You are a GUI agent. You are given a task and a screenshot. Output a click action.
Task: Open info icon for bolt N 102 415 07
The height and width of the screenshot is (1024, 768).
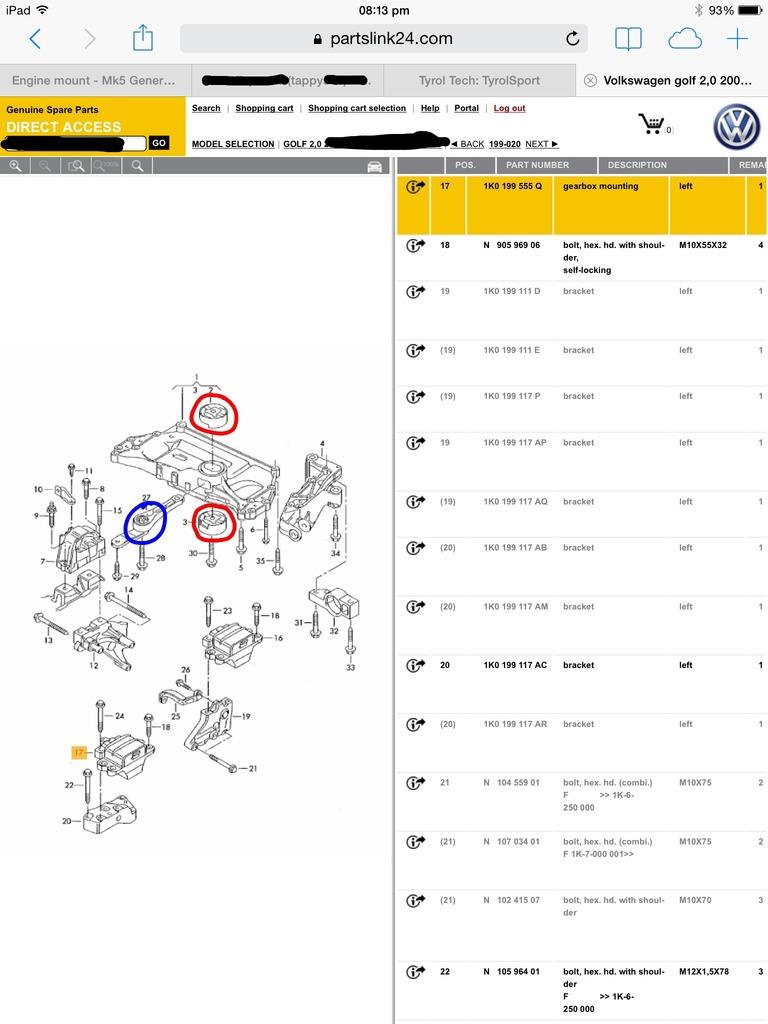tap(415, 901)
